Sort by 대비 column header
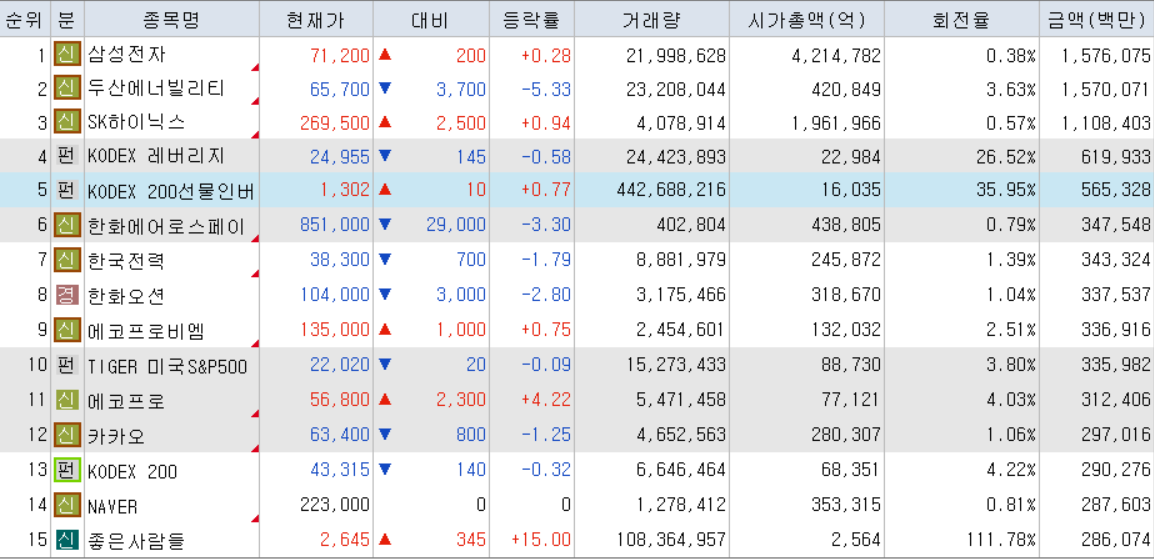Screen dimensions: 1154x559 point(431,19)
